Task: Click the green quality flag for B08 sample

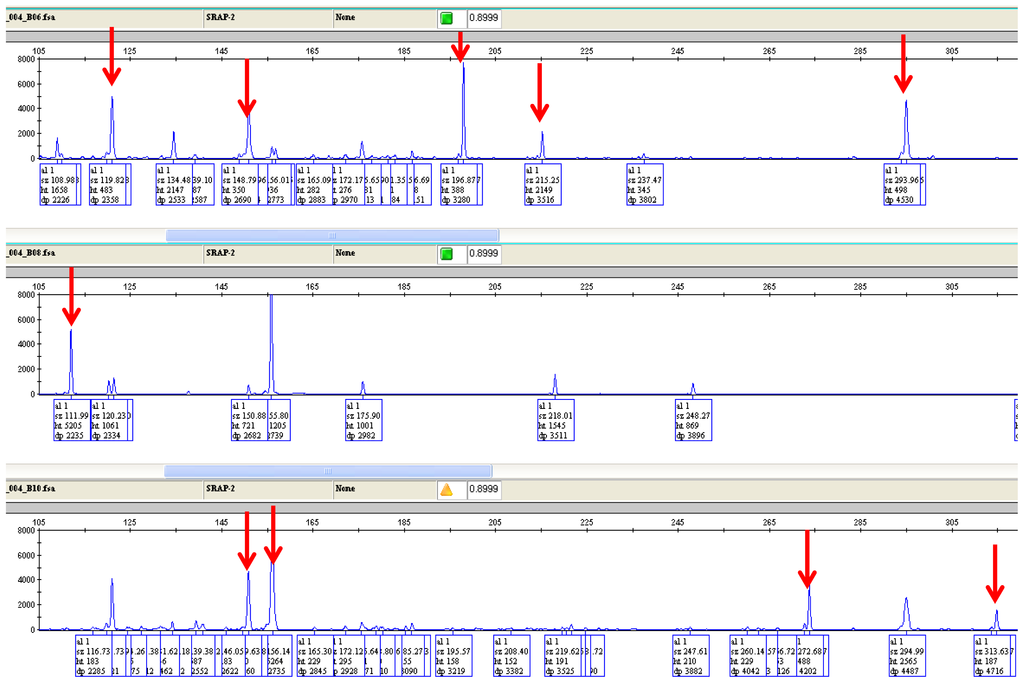Action: [x=446, y=254]
